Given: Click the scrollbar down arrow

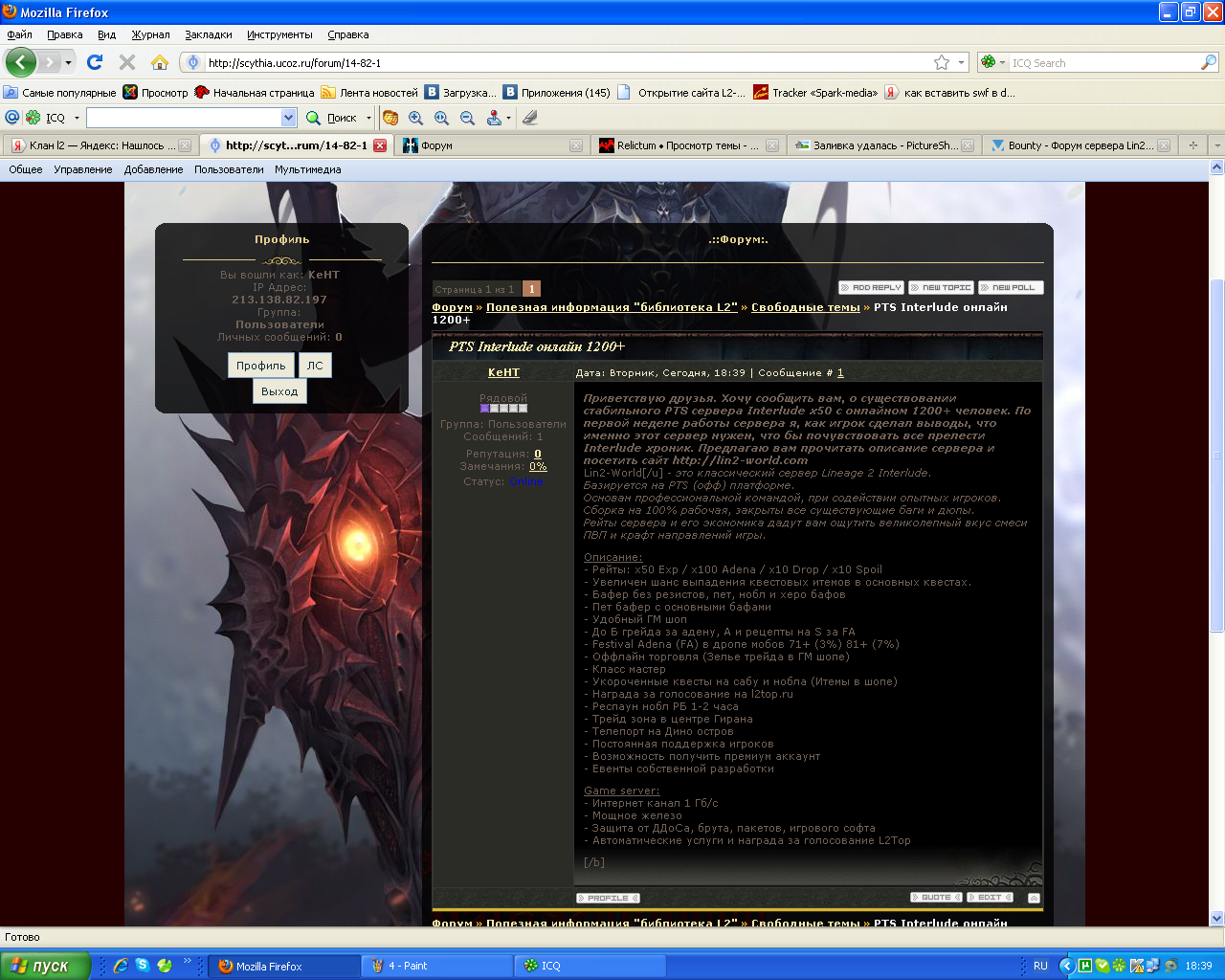Looking at the screenshot, I should coord(1217,918).
